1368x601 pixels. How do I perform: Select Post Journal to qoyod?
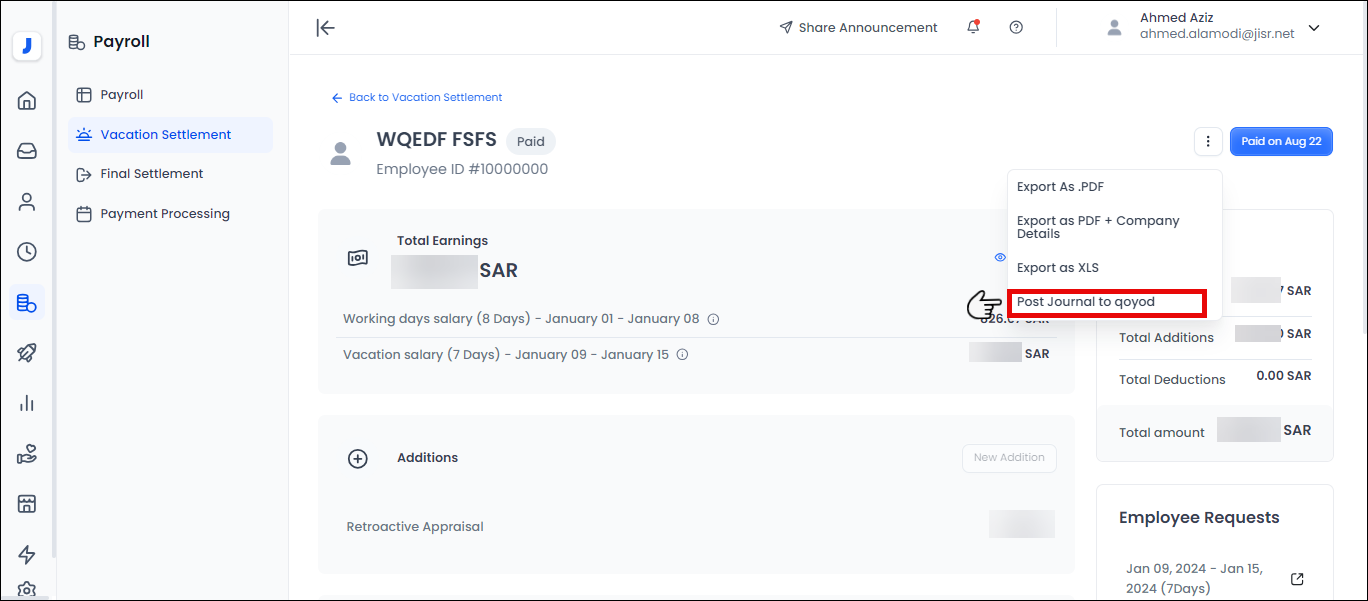1085,302
